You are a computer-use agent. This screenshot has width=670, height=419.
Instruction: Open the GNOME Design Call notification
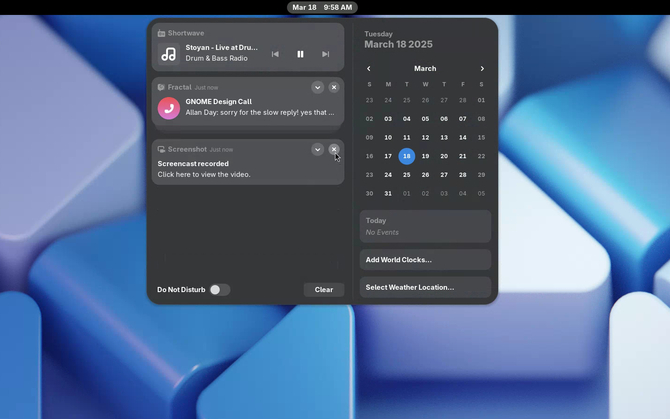tap(248, 102)
